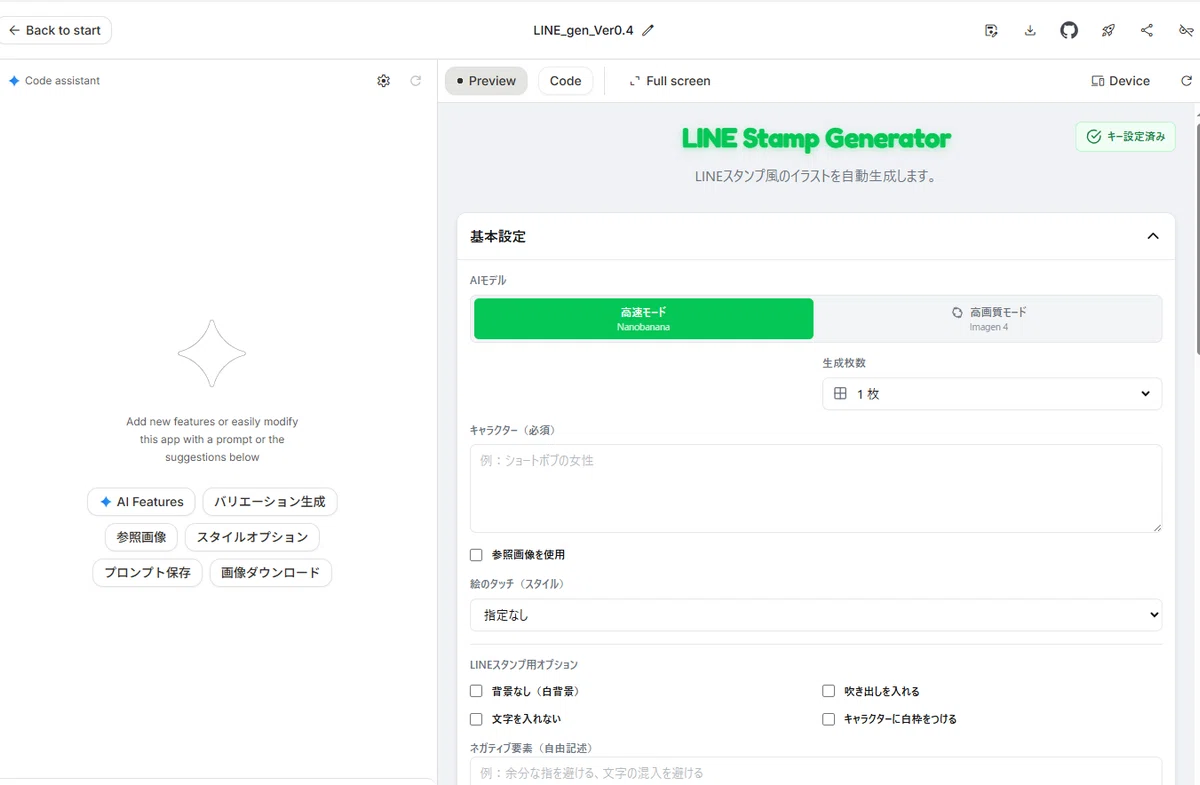The image size is (1200, 785).
Task: Click the share icon in header
Action: (x=1147, y=30)
